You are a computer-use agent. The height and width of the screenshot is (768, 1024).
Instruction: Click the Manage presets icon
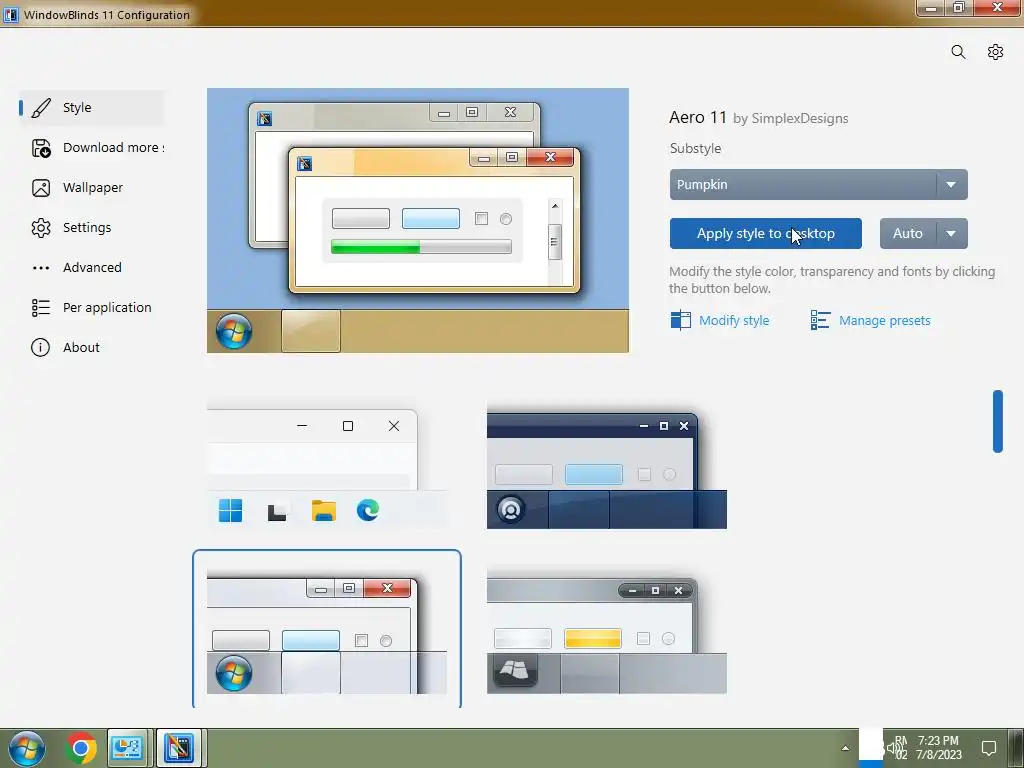pos(820,320)
